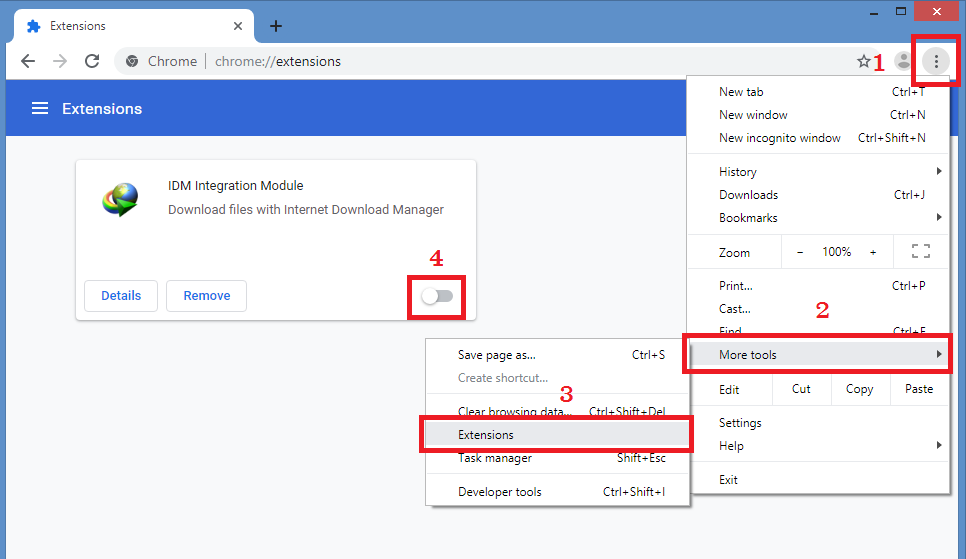
Task: Open a New incognito window
Action: [x=818, y=137]
